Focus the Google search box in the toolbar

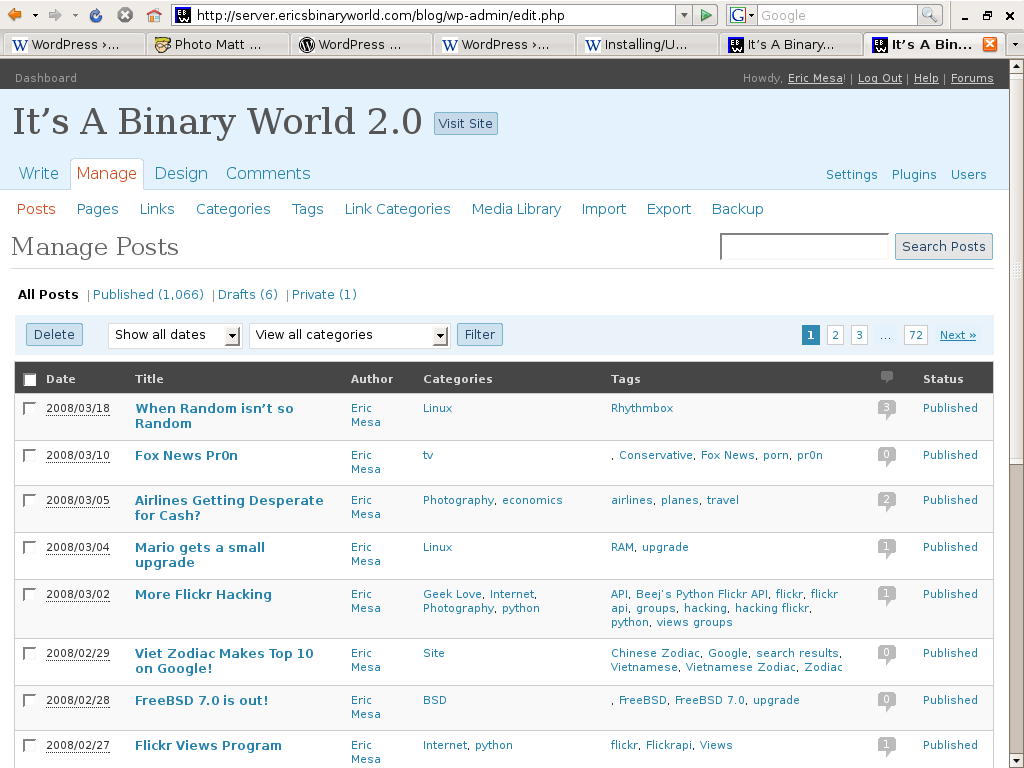[837, 15]
